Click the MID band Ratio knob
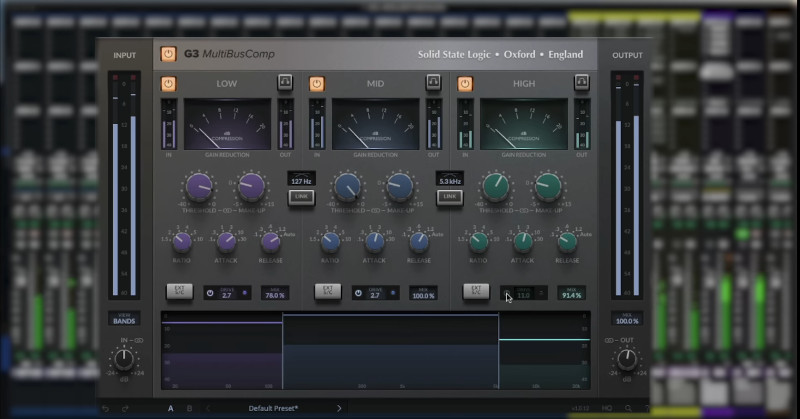Image resolution: width=800 pixels, height=419 pixels. click(x=330, y=242)
